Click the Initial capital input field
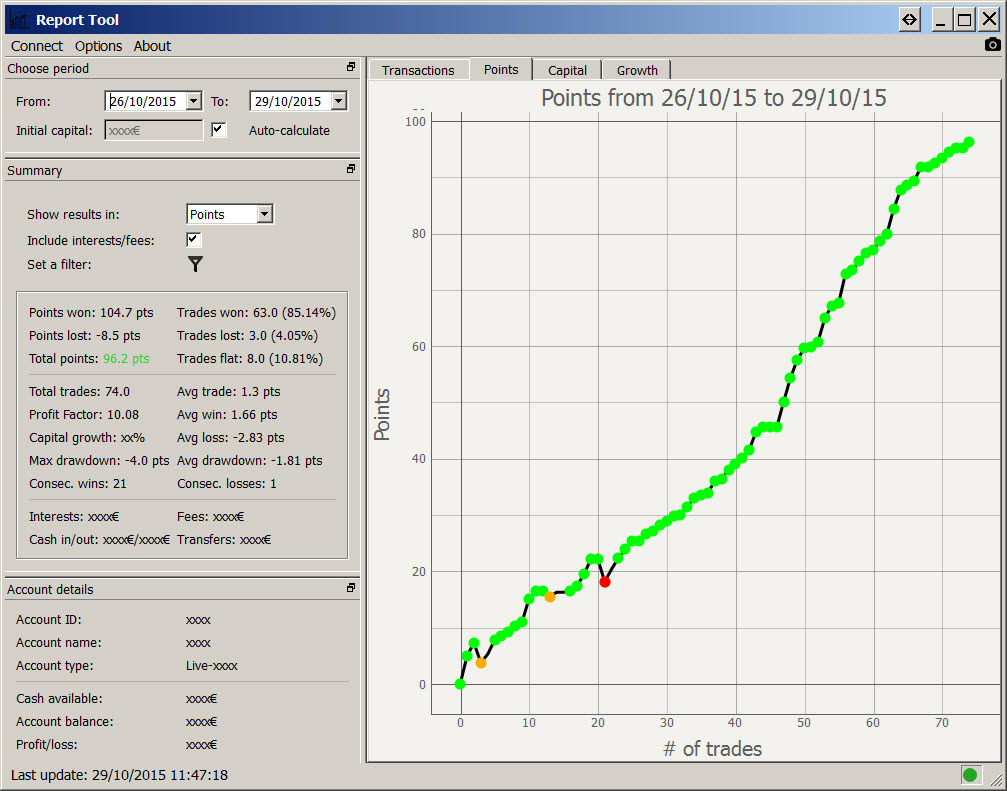 tap(153, 130)
